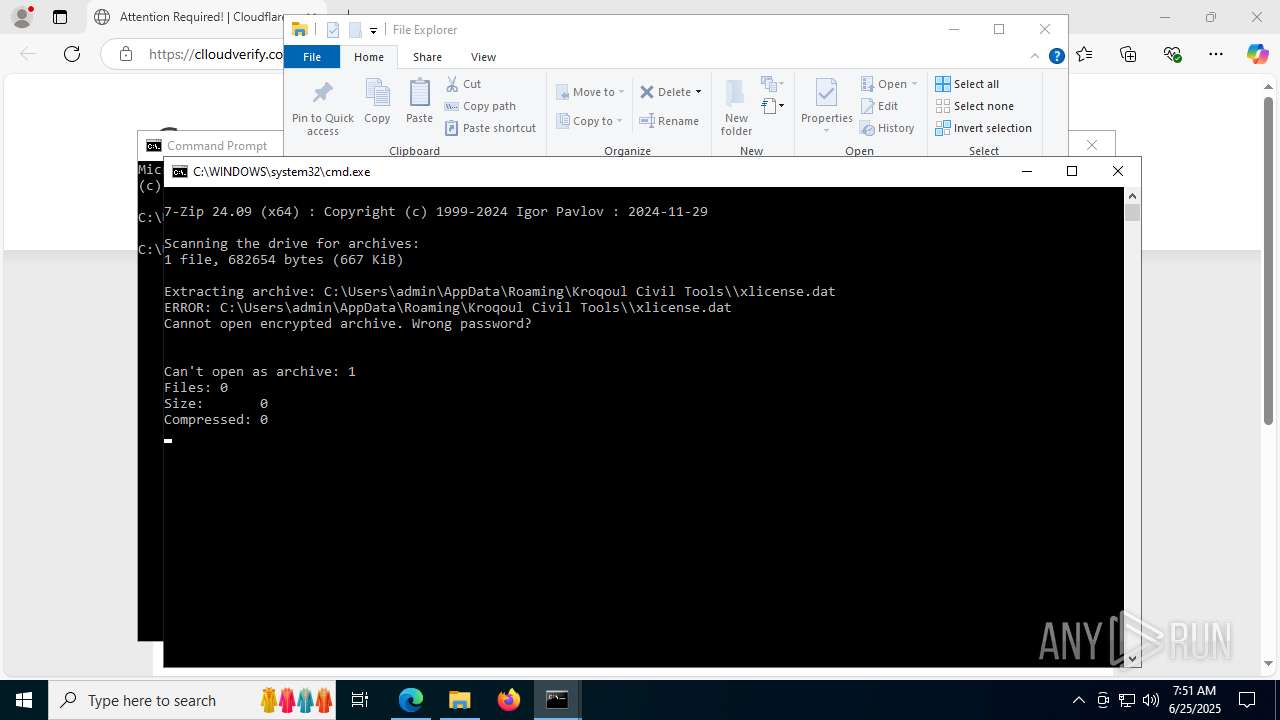Choose Copy path in File Explorer ribbon

click(x=480, y=106)
